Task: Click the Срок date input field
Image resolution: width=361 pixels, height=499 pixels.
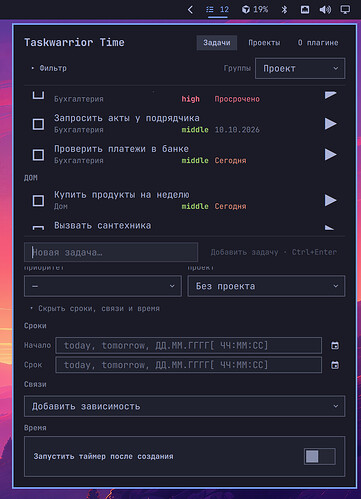Action: [x=188, y=365]
